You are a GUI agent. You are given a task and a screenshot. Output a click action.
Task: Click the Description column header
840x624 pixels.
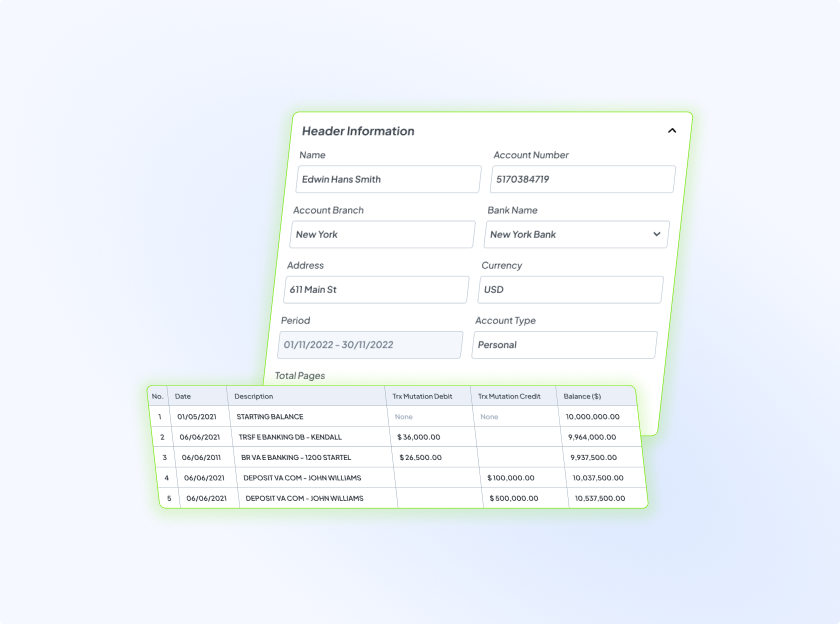(x=254, y=397)
